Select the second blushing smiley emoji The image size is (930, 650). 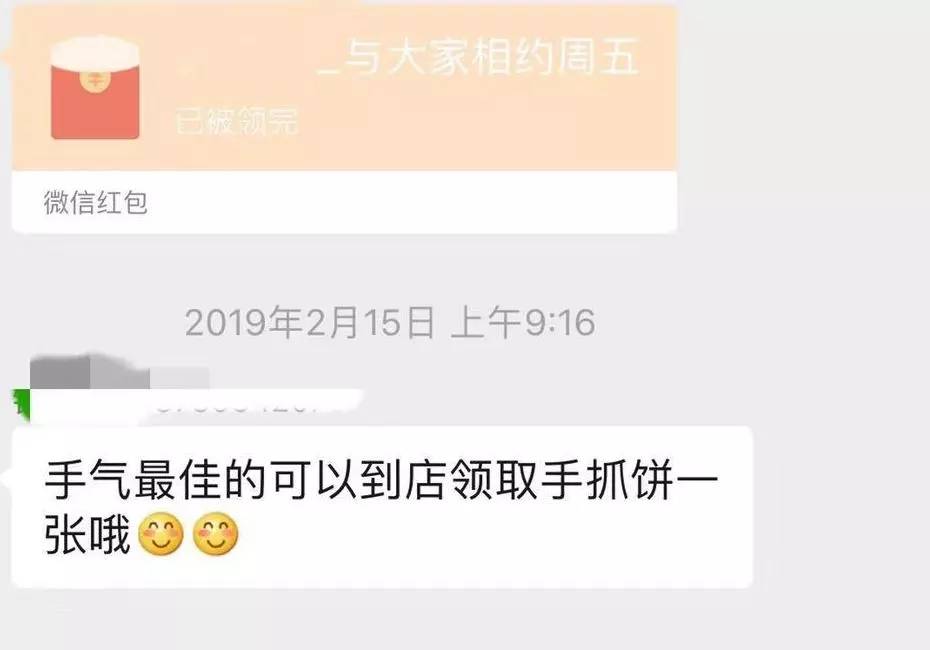point(216,534)
